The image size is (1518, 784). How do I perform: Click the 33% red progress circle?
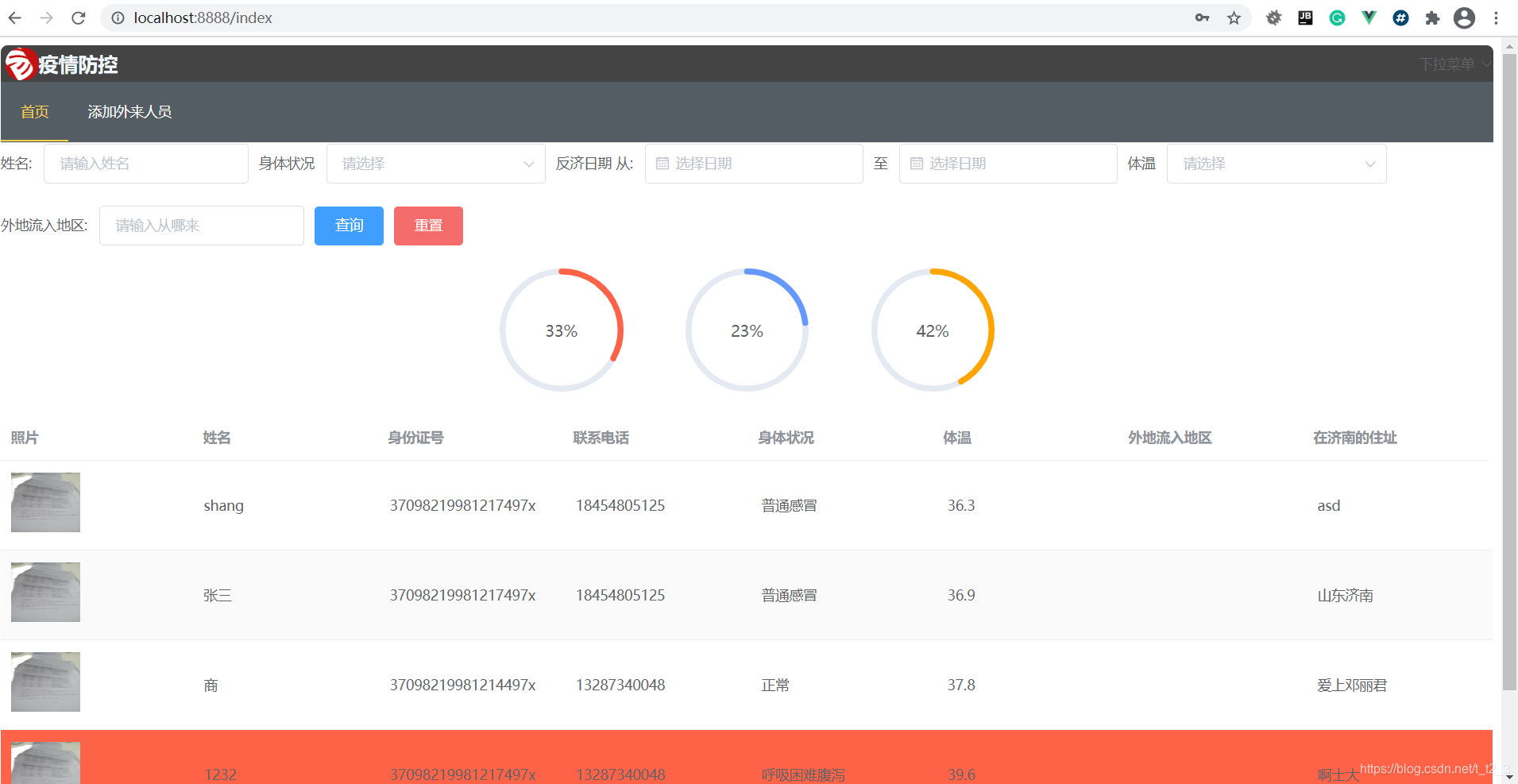point(562,330)
